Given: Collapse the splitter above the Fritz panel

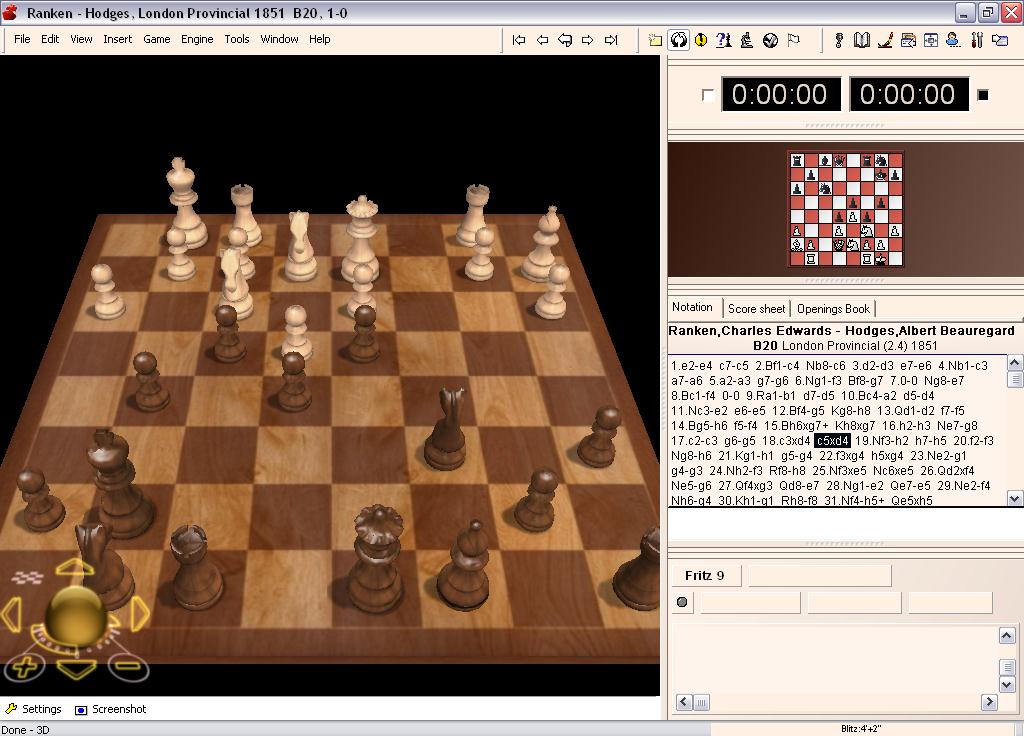Looking at the screenshot, I should coord(843,545).
